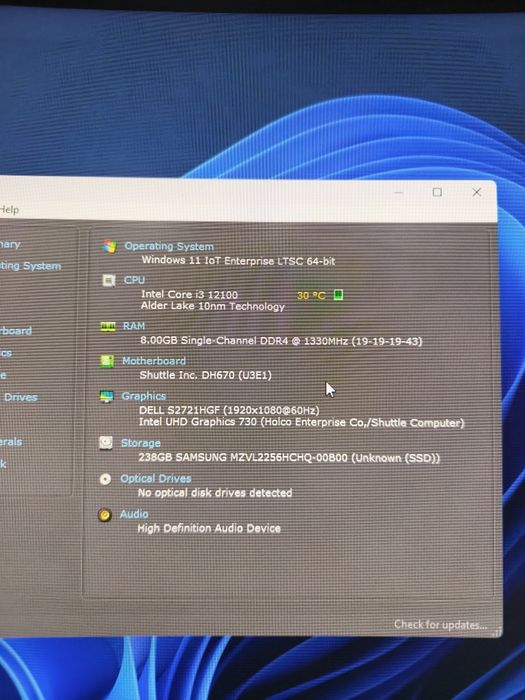This screenshot has width=525, height=700.
Task: Click the Optical Drives disc icon
Action: point(105,479)
